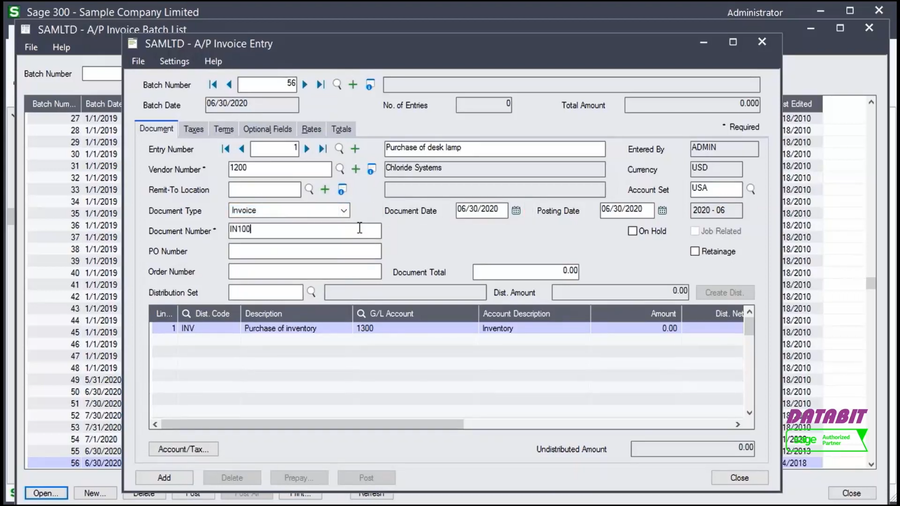The width and height of the screenshot is (900, 506).
Task: Click G/L Account column finder icon
Action: pos(361,314)
